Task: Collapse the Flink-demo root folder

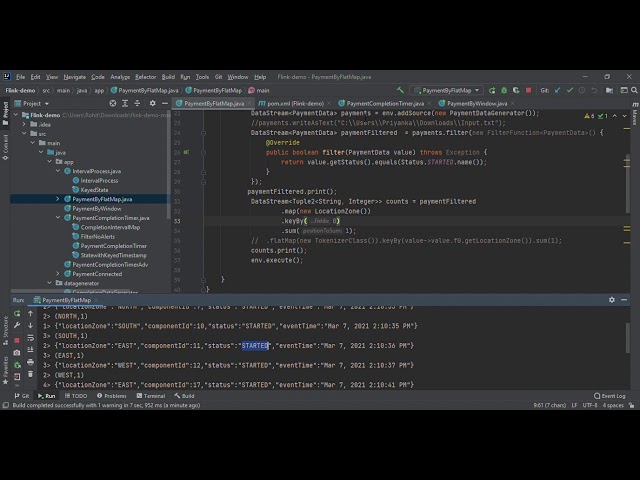Action: click(16, 115)
